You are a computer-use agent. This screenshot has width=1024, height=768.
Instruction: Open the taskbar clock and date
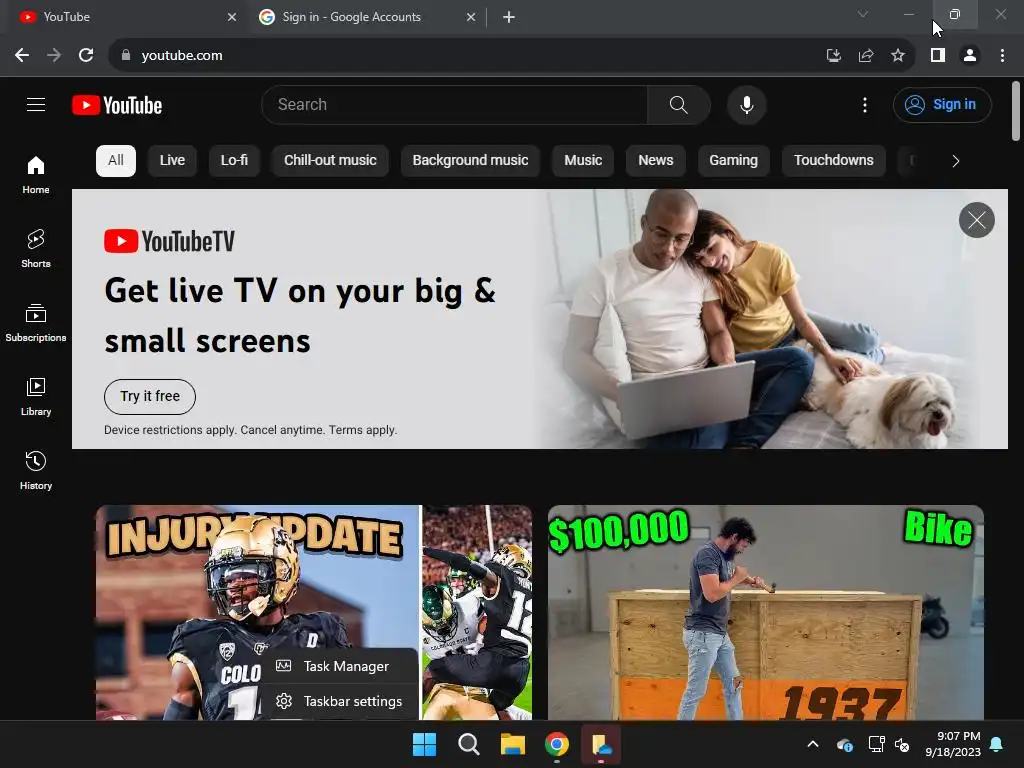point(953,744)
